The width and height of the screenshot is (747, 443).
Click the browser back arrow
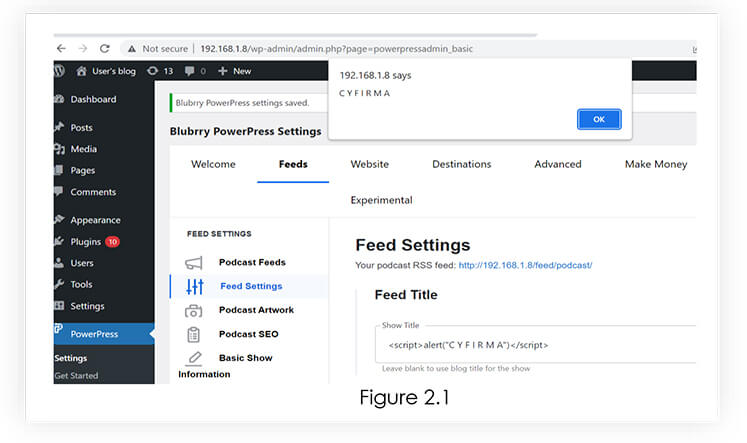click(61, 49)
